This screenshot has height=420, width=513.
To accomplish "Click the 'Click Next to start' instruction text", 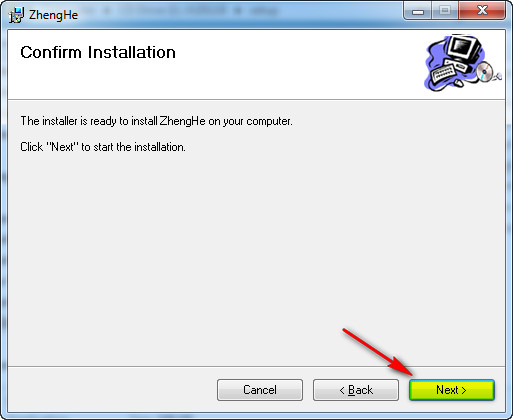I will (x=103, y=147).
